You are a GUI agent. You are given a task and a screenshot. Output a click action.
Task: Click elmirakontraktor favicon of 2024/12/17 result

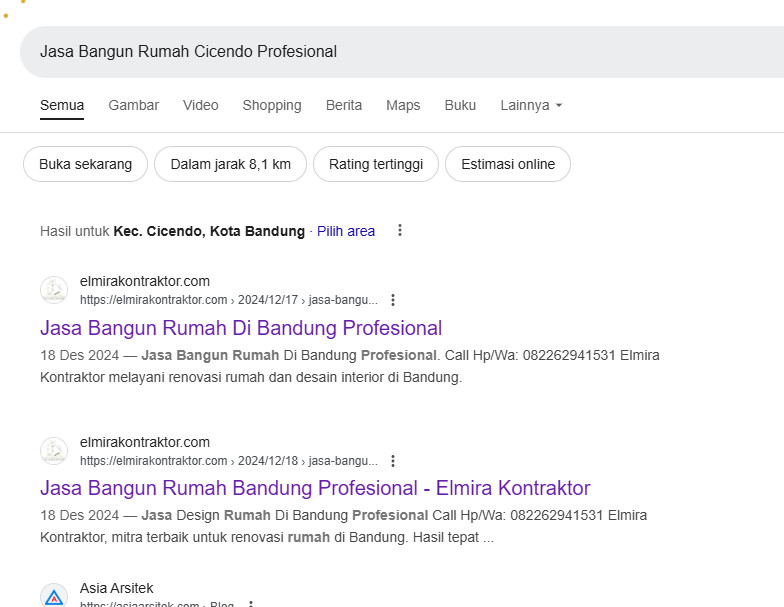click(54, 290)
